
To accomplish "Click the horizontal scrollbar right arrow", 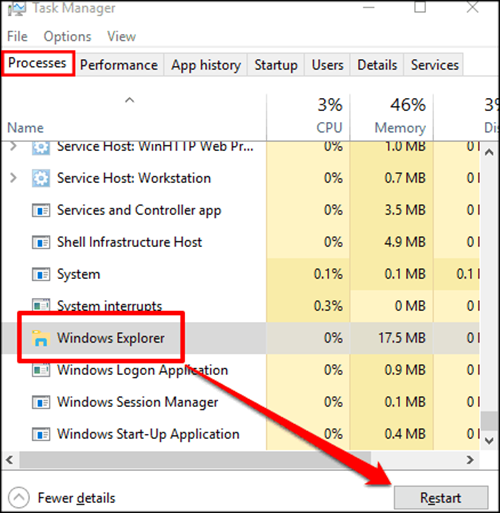I will click(x=470, y=460).
